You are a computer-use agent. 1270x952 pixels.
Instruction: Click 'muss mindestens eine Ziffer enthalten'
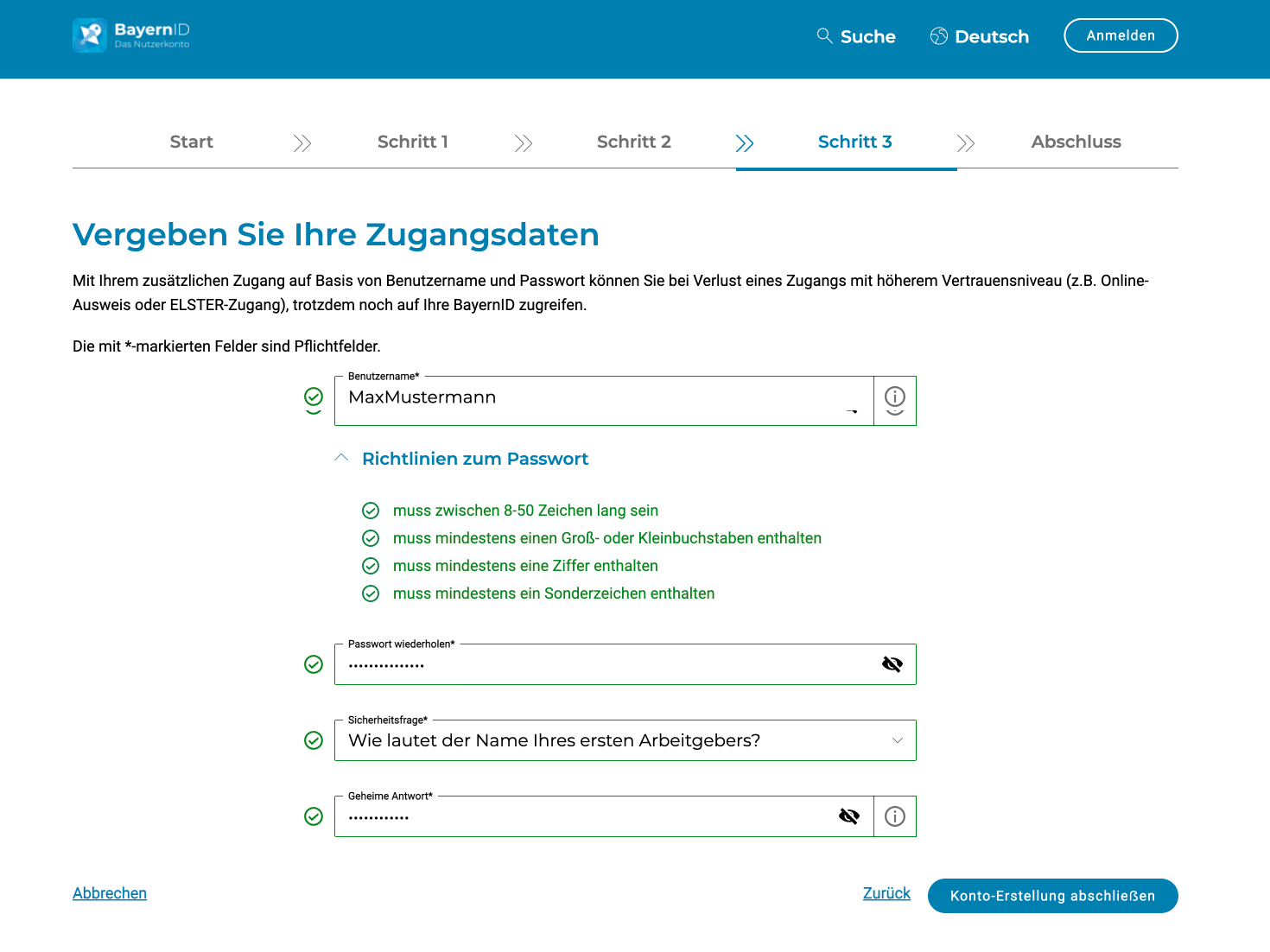(525, 566)
